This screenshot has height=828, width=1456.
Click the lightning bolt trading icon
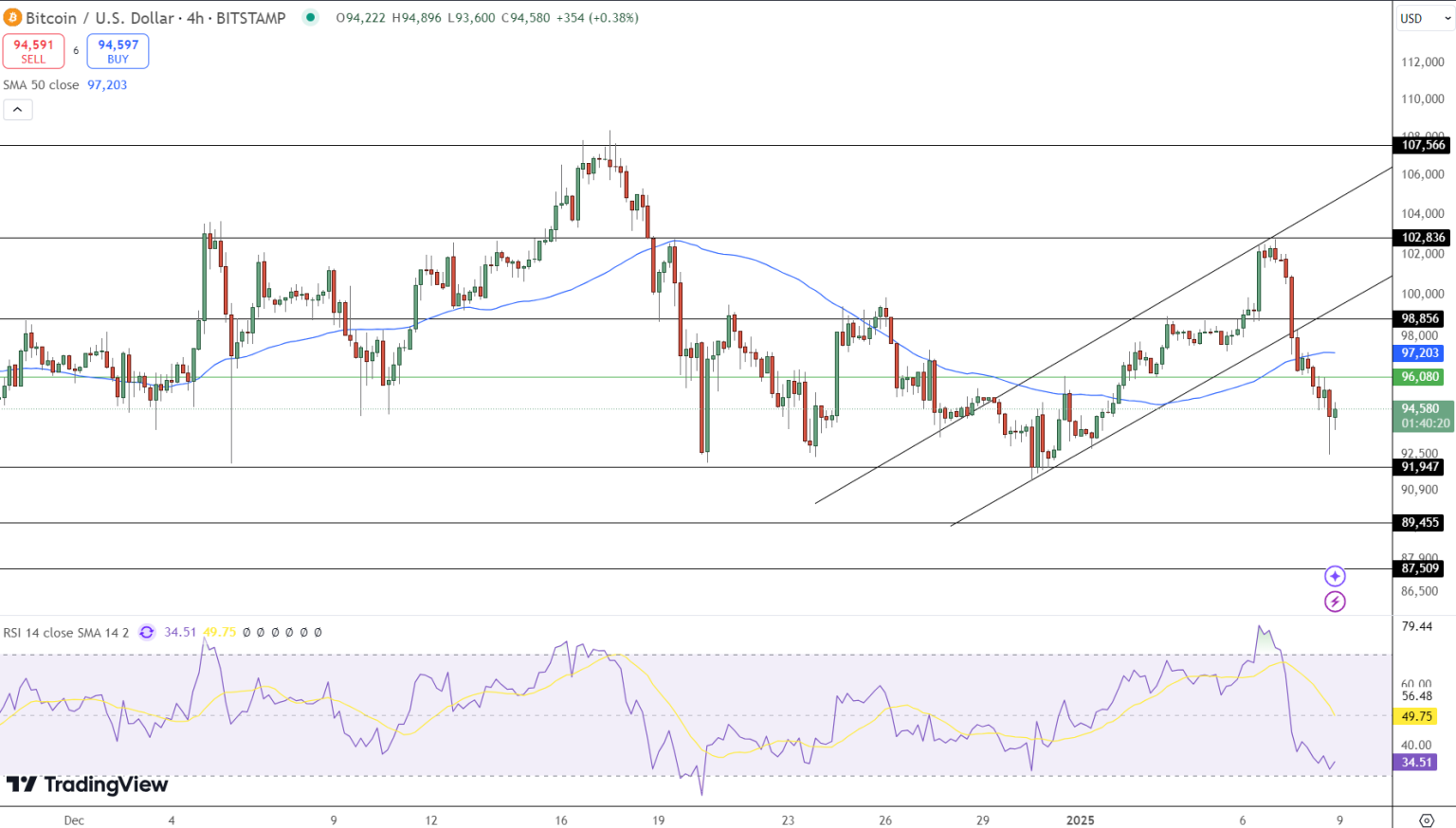pos(1334,601)
